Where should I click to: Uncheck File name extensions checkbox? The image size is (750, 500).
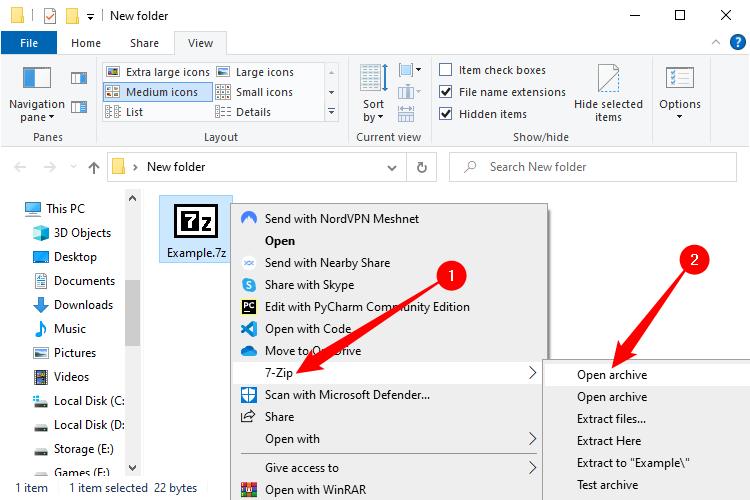(x=446, y=92)
